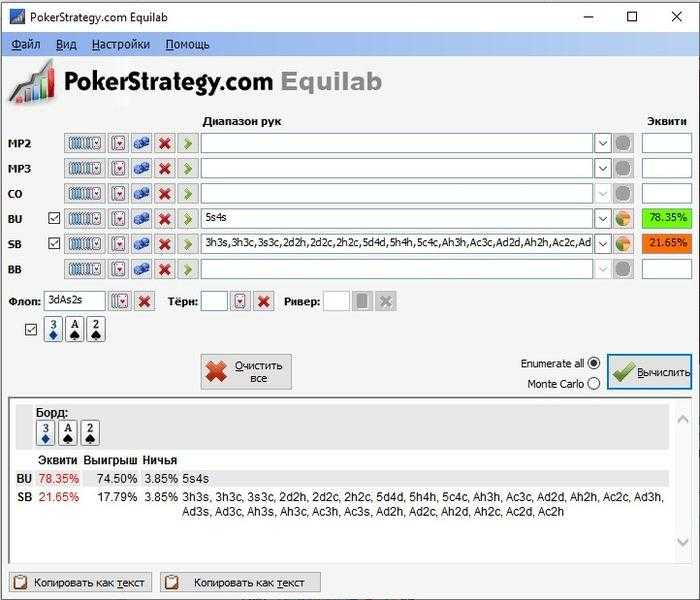Open pie chart analysis for BU
Viewport: 700px width, 600px height.
click(x=623, y=219)
